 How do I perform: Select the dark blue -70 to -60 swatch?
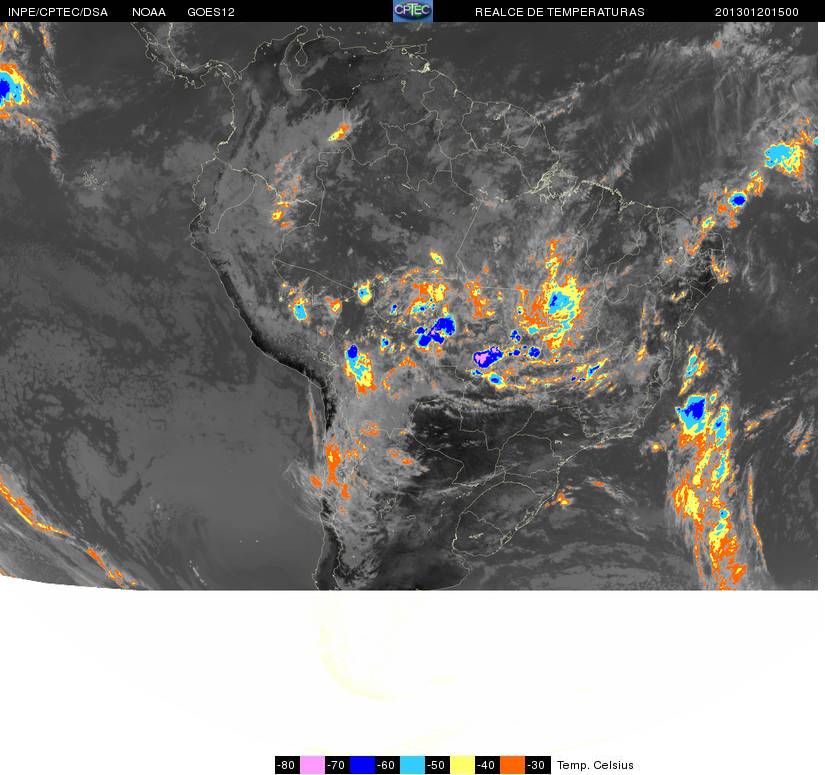click(x=362, y=765)
